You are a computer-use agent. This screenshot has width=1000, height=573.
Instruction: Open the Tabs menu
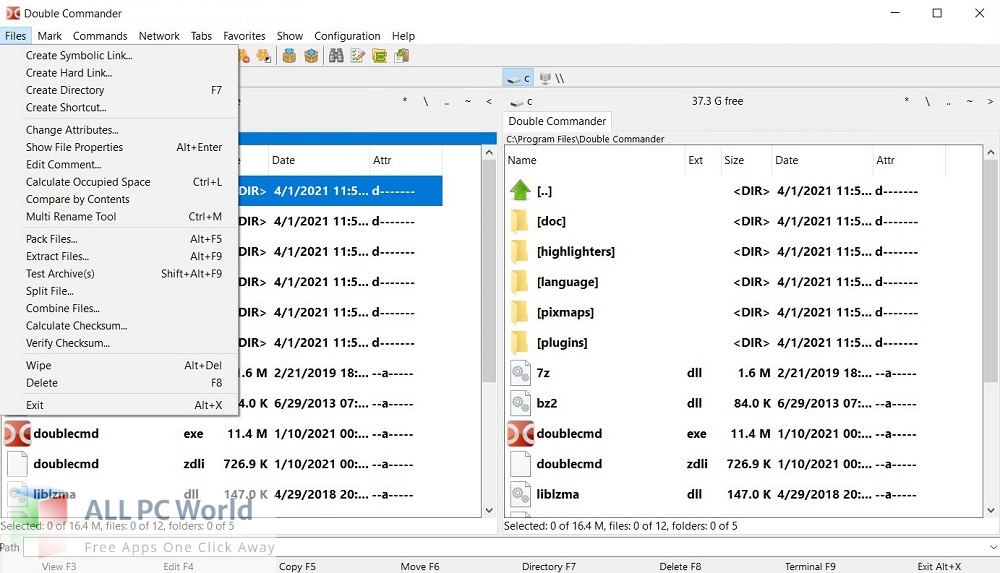[201, 36]
